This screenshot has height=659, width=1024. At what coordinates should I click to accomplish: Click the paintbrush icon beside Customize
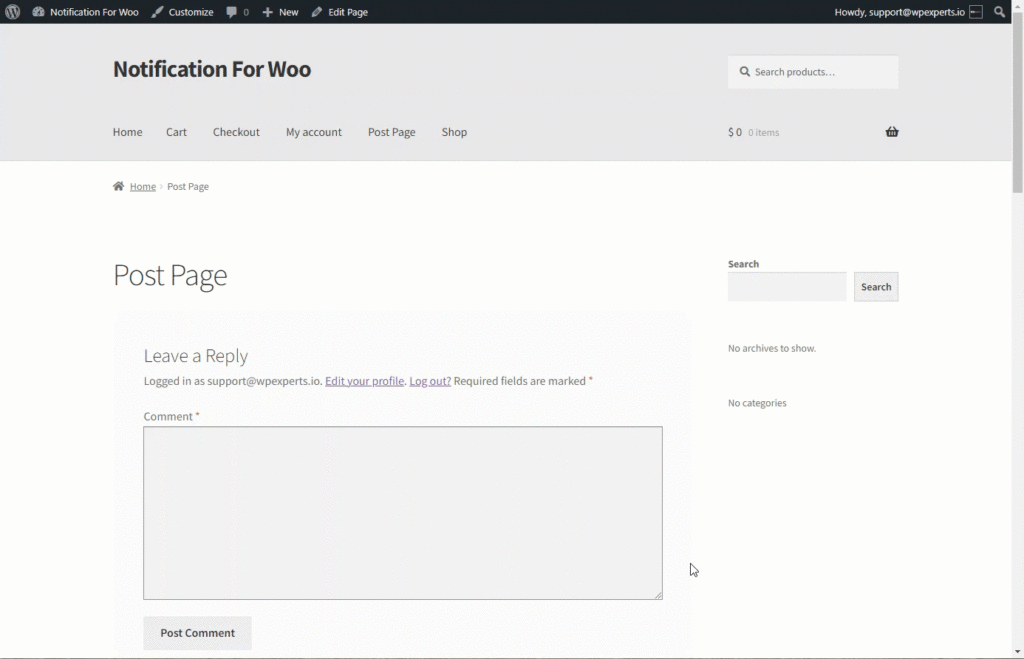pyautogui.click(x=157, y=12)
